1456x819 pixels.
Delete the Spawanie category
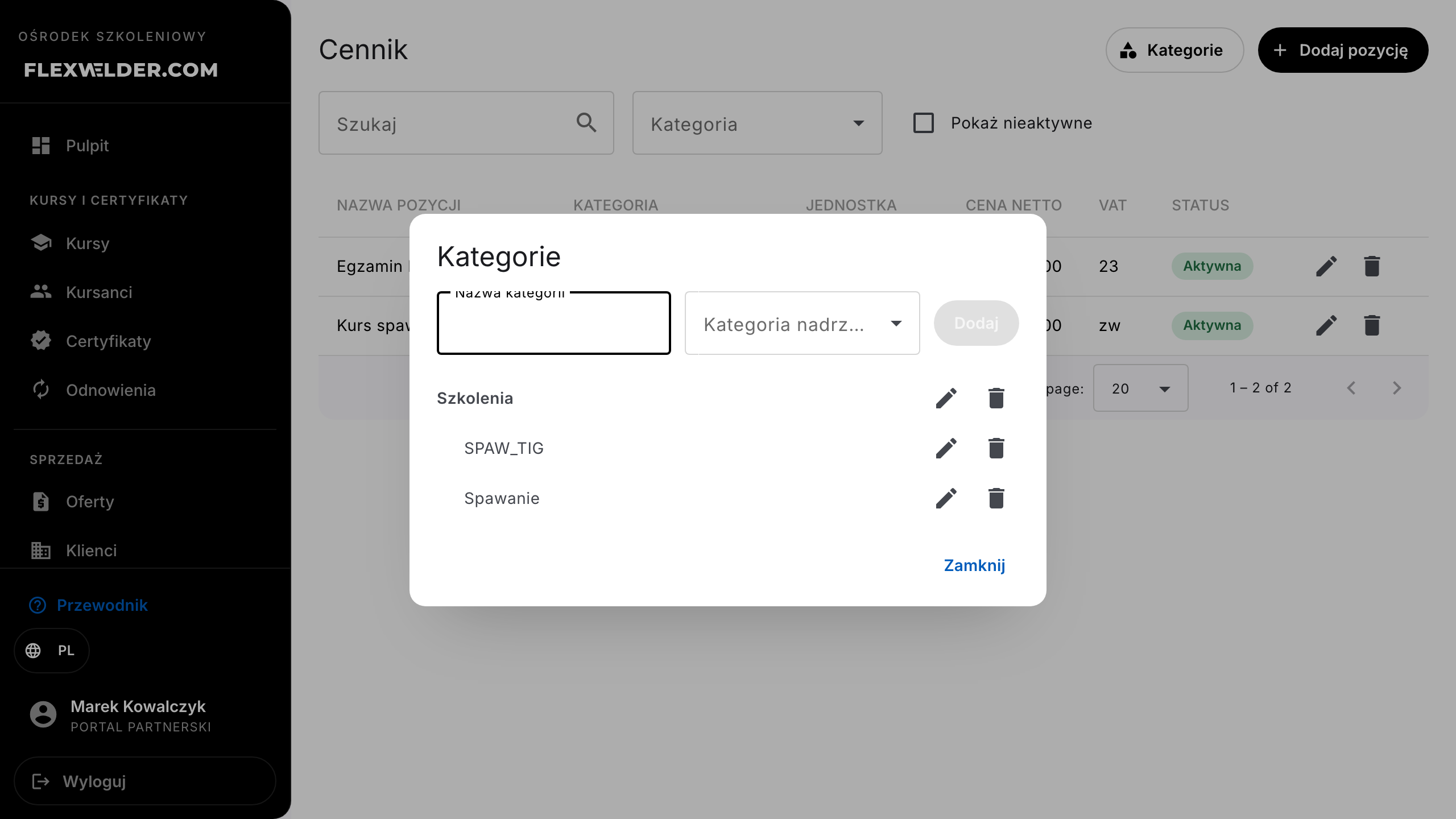click(x=996, y=498)
